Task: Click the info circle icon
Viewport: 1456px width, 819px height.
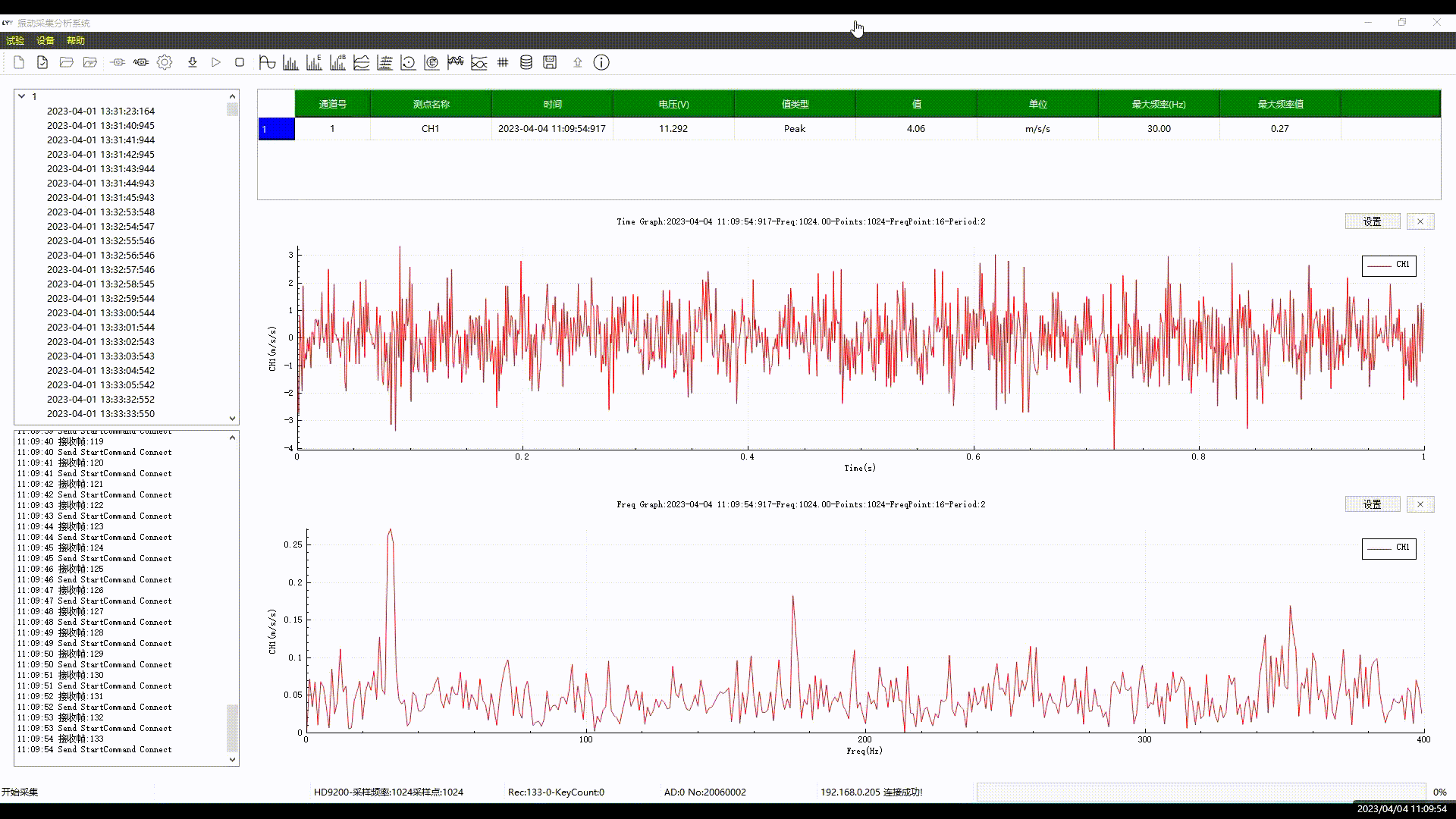Action: click(x=601, y=63)
